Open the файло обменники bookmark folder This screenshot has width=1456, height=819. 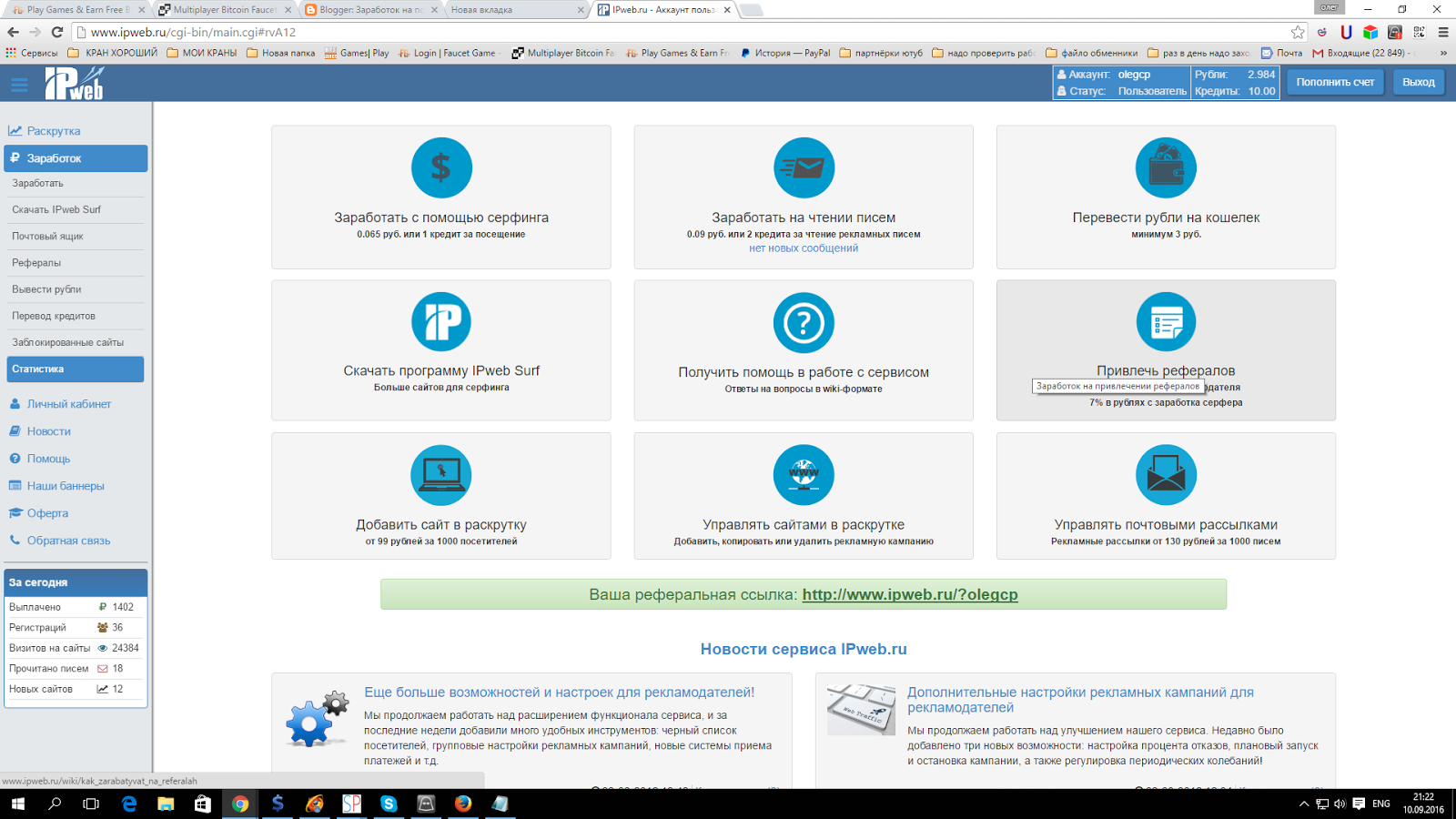[1092, 53]
